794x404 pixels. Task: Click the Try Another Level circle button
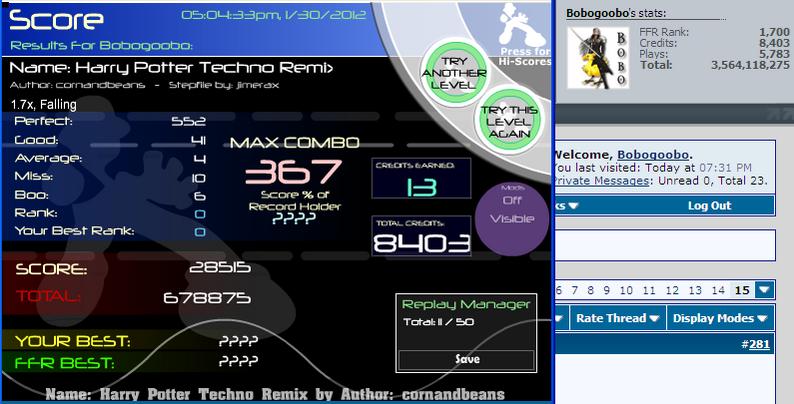pyautogui.click(x=454, y=73)
